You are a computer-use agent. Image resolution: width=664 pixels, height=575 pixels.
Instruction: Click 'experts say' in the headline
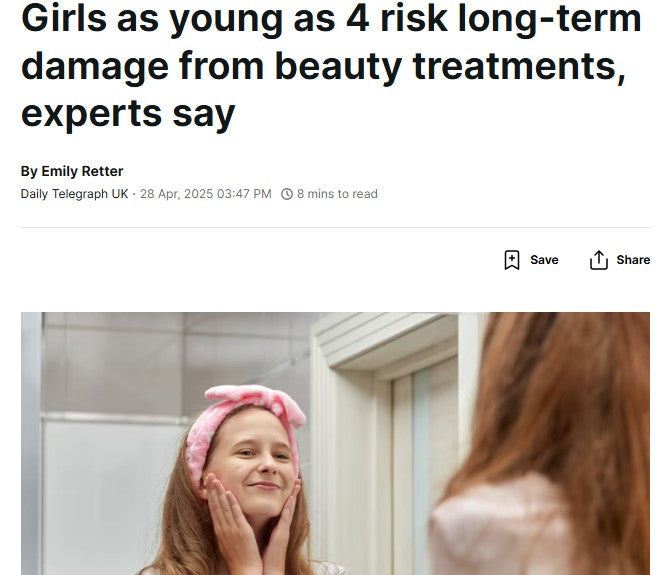click(128, 114)
